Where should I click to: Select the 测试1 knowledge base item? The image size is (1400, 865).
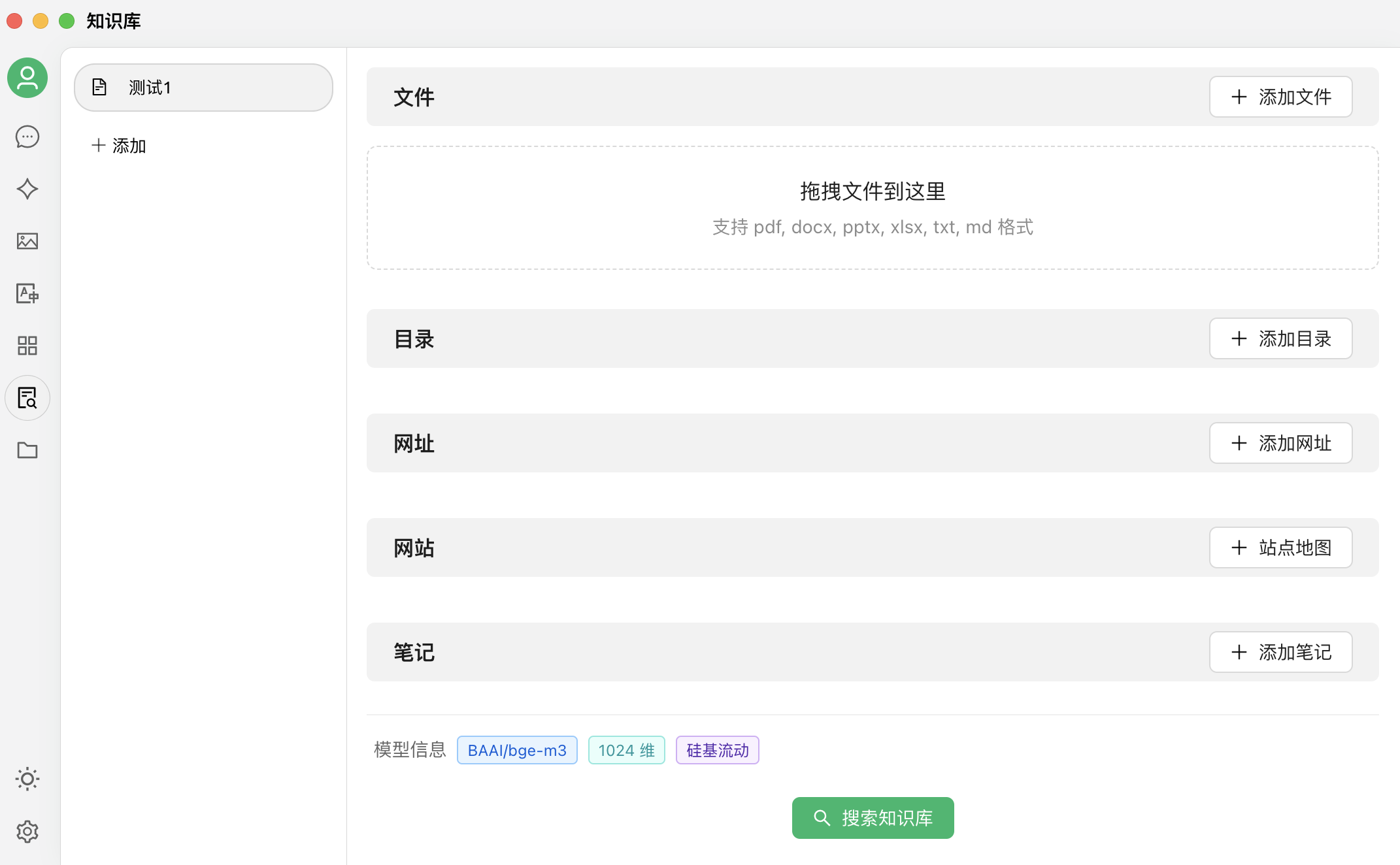(203, 88)
